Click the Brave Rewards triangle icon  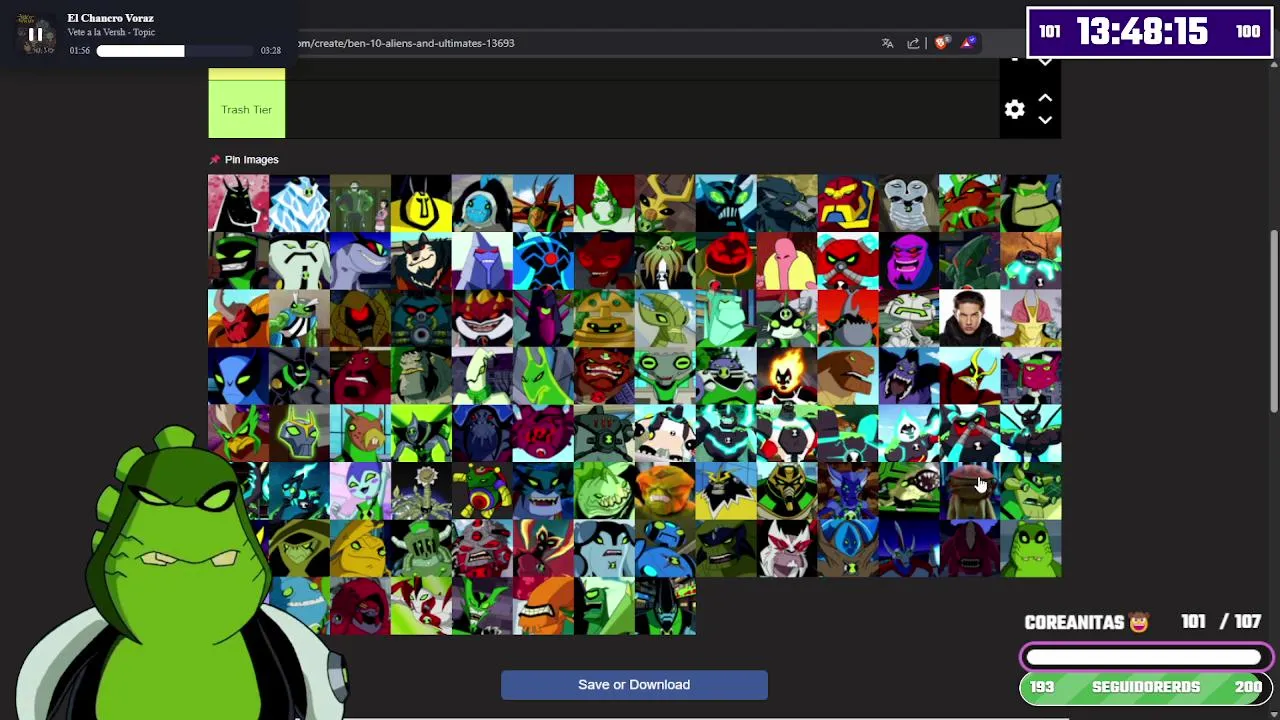[968, 43]
